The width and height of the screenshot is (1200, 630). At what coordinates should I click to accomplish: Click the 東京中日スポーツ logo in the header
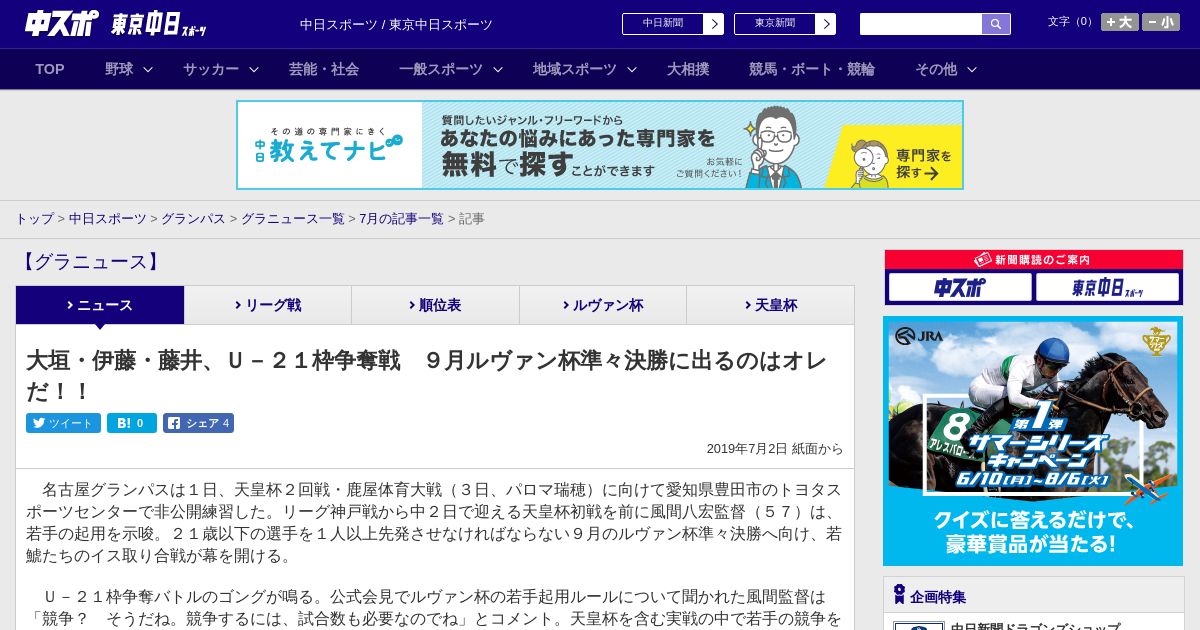(x=159, y=24)
